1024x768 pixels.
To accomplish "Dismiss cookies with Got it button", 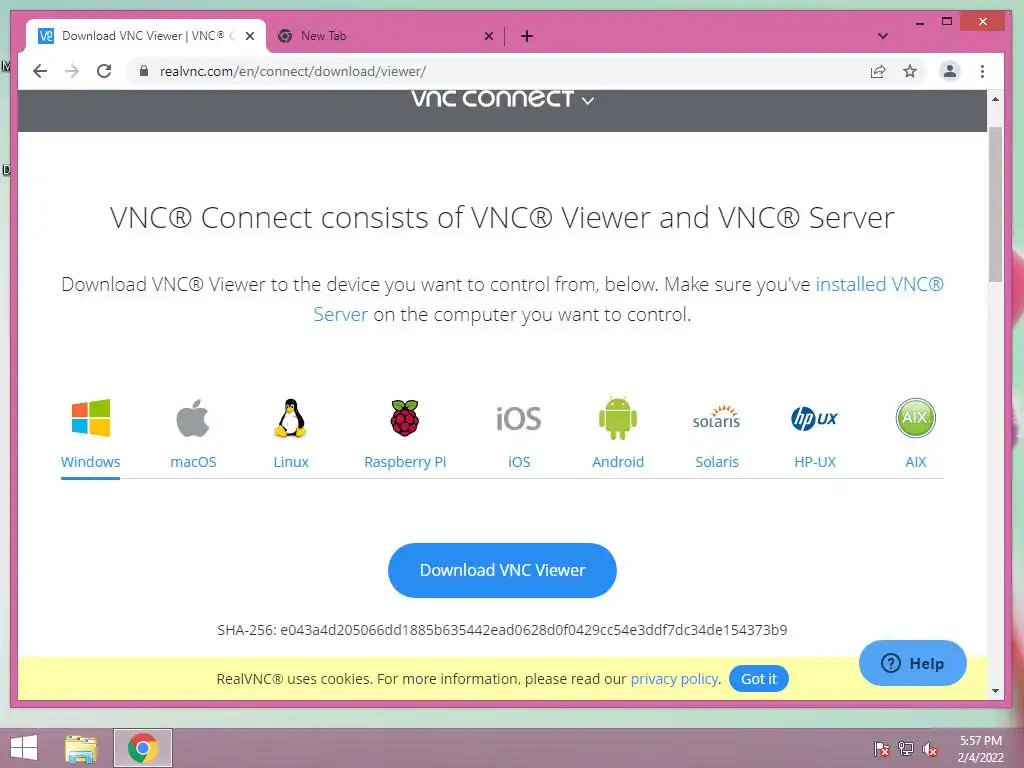I will coord(759,679).
